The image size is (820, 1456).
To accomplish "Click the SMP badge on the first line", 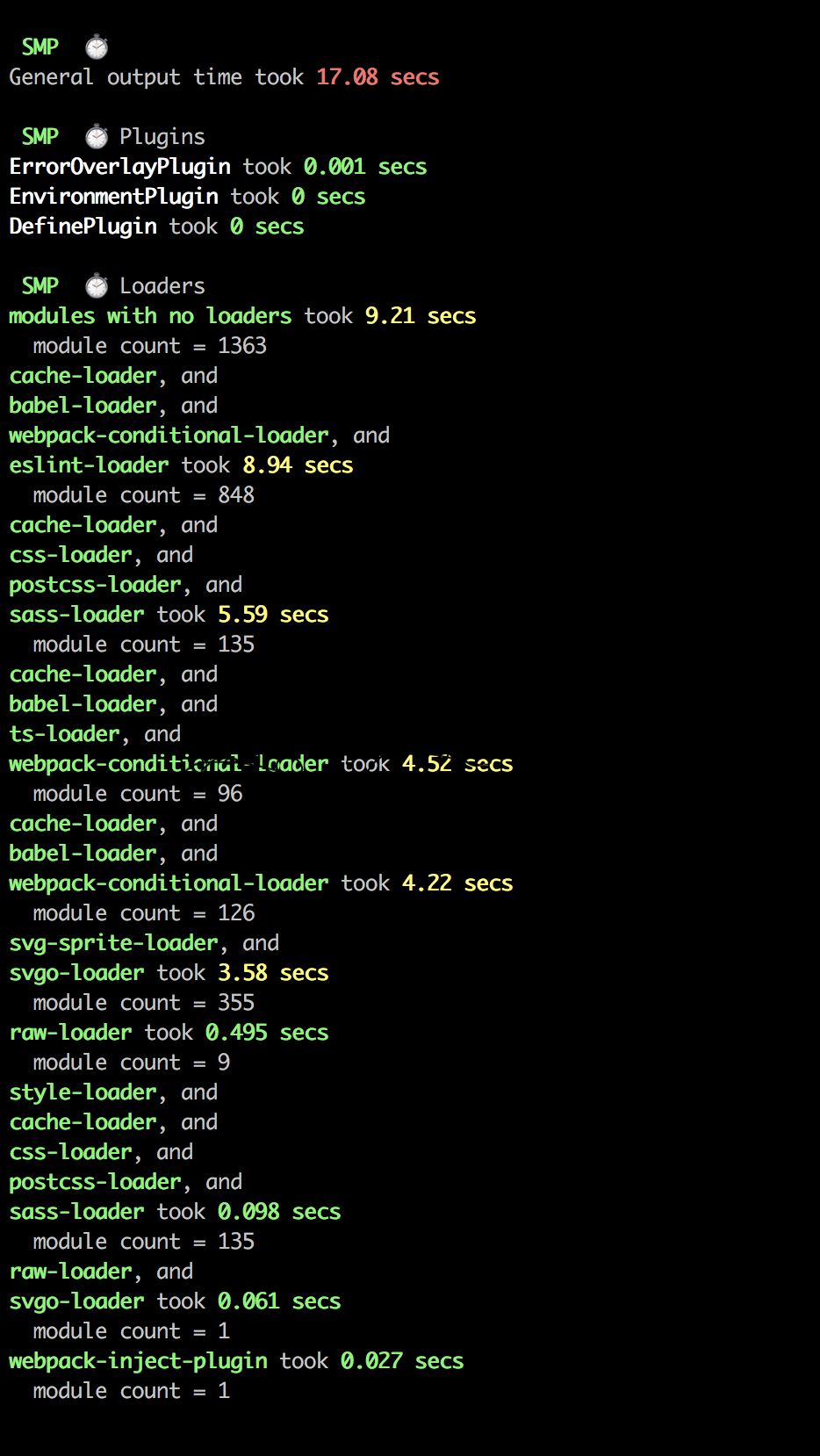I will coord(40,47).
